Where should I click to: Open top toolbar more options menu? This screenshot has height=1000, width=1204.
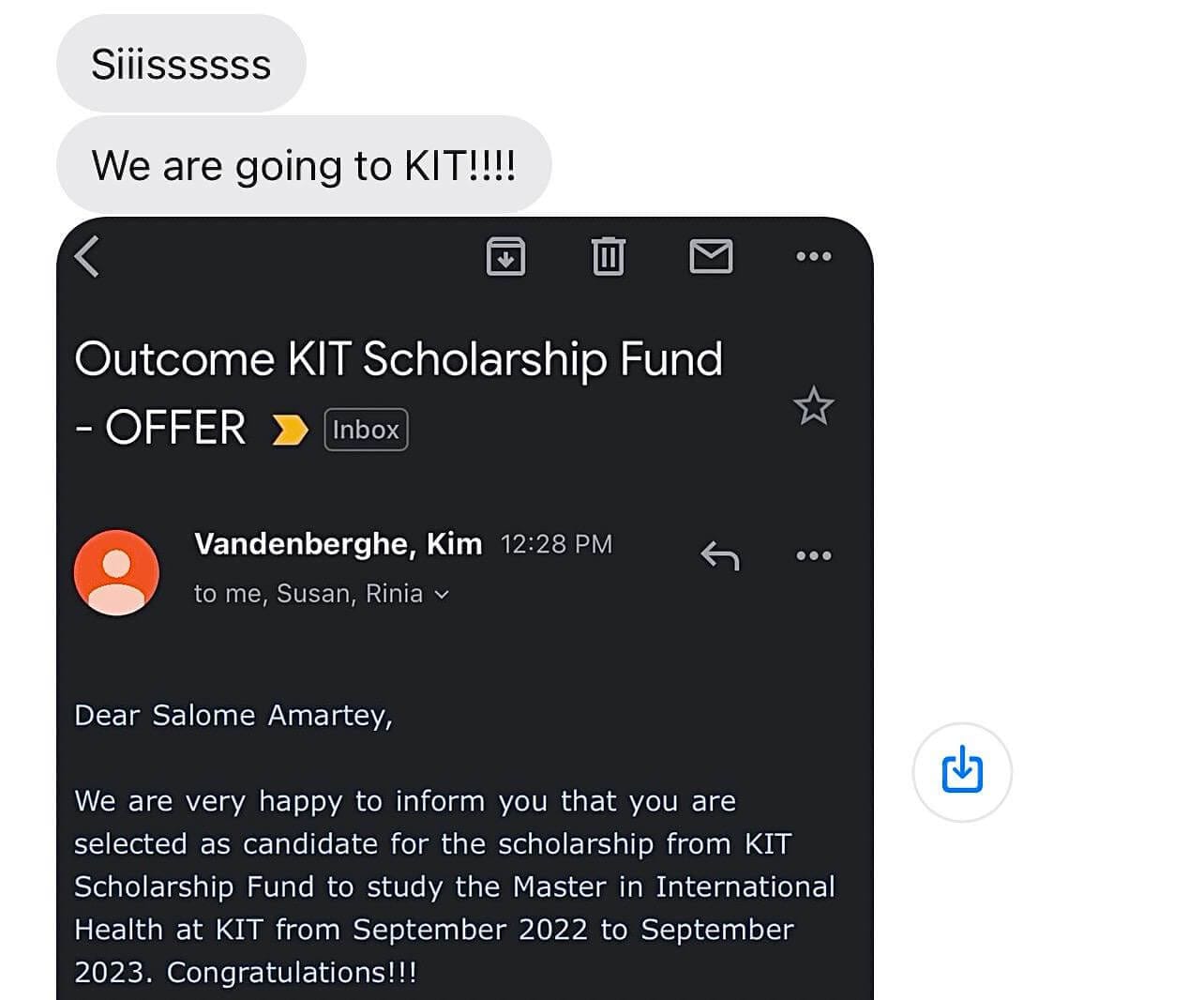click(813, 256)
